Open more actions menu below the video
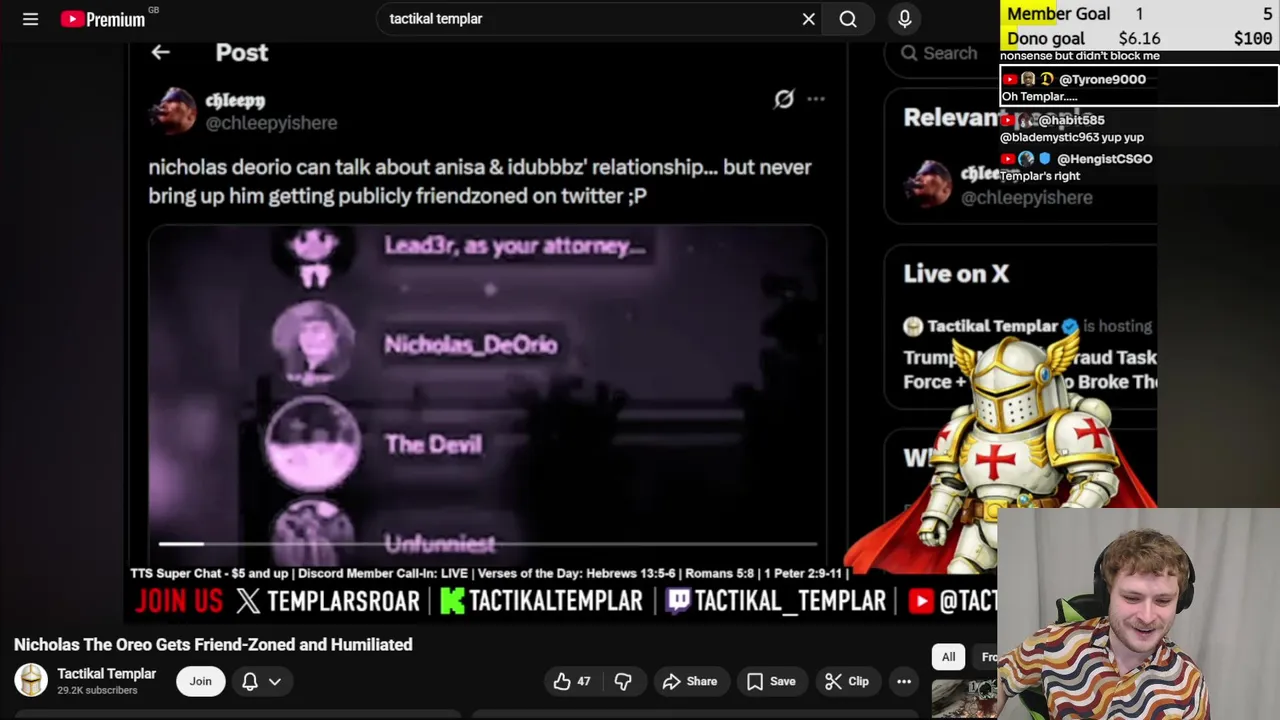 [x=904, y=681]
